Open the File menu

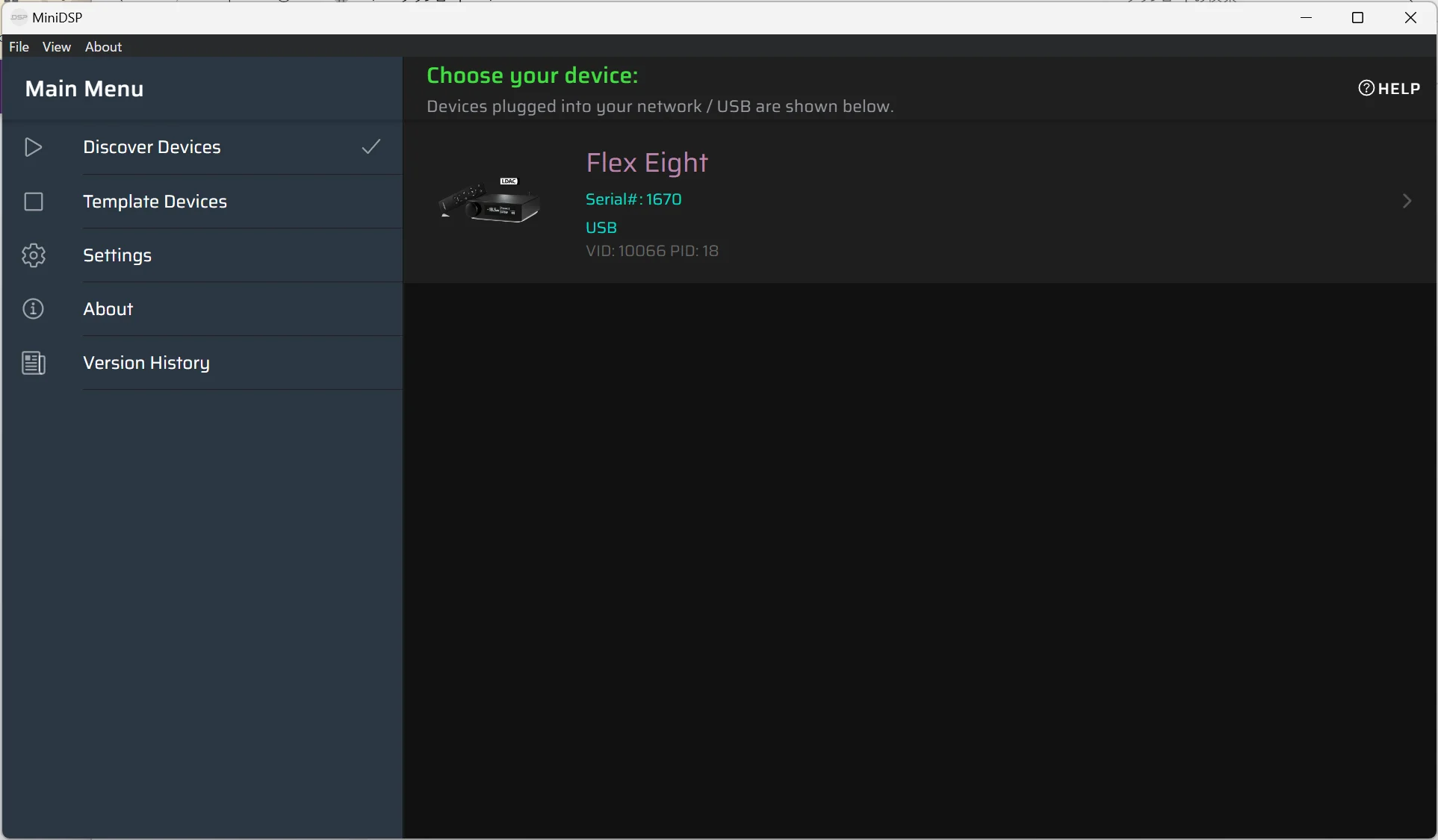pyautogui.click(x=19, y=47)
